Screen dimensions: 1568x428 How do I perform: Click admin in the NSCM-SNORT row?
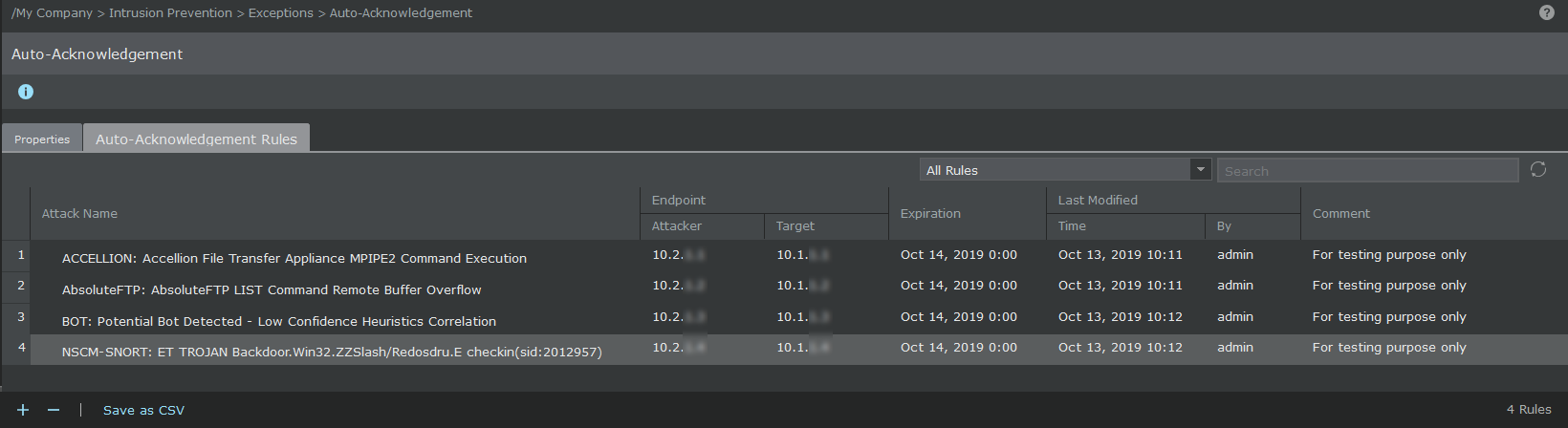click(1235, 347)
